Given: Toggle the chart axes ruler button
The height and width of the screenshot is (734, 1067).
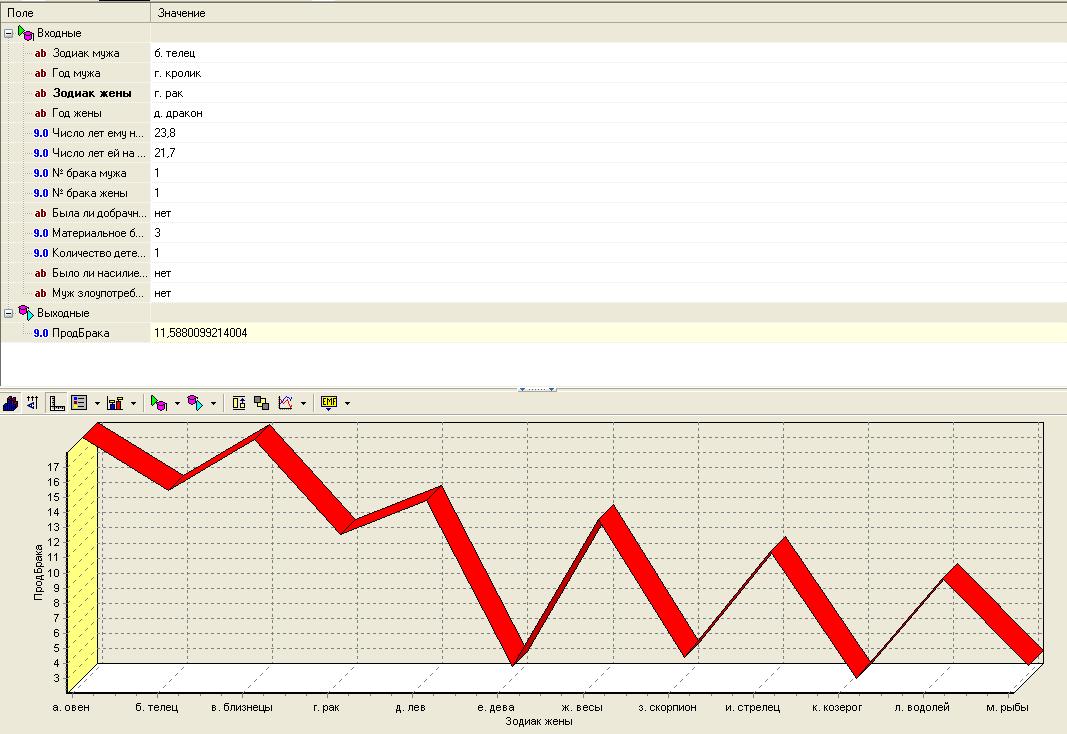Looking at the screenshot, I should [57, 403].
